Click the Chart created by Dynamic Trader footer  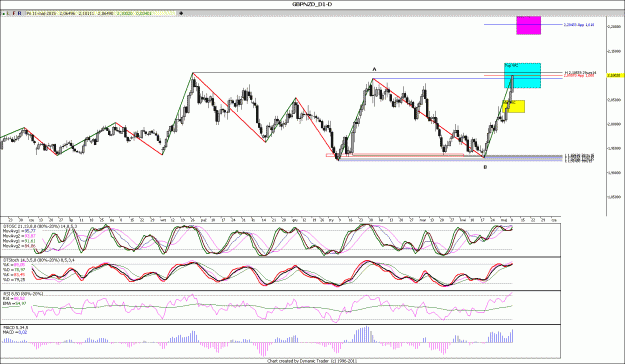coord(312,361)
